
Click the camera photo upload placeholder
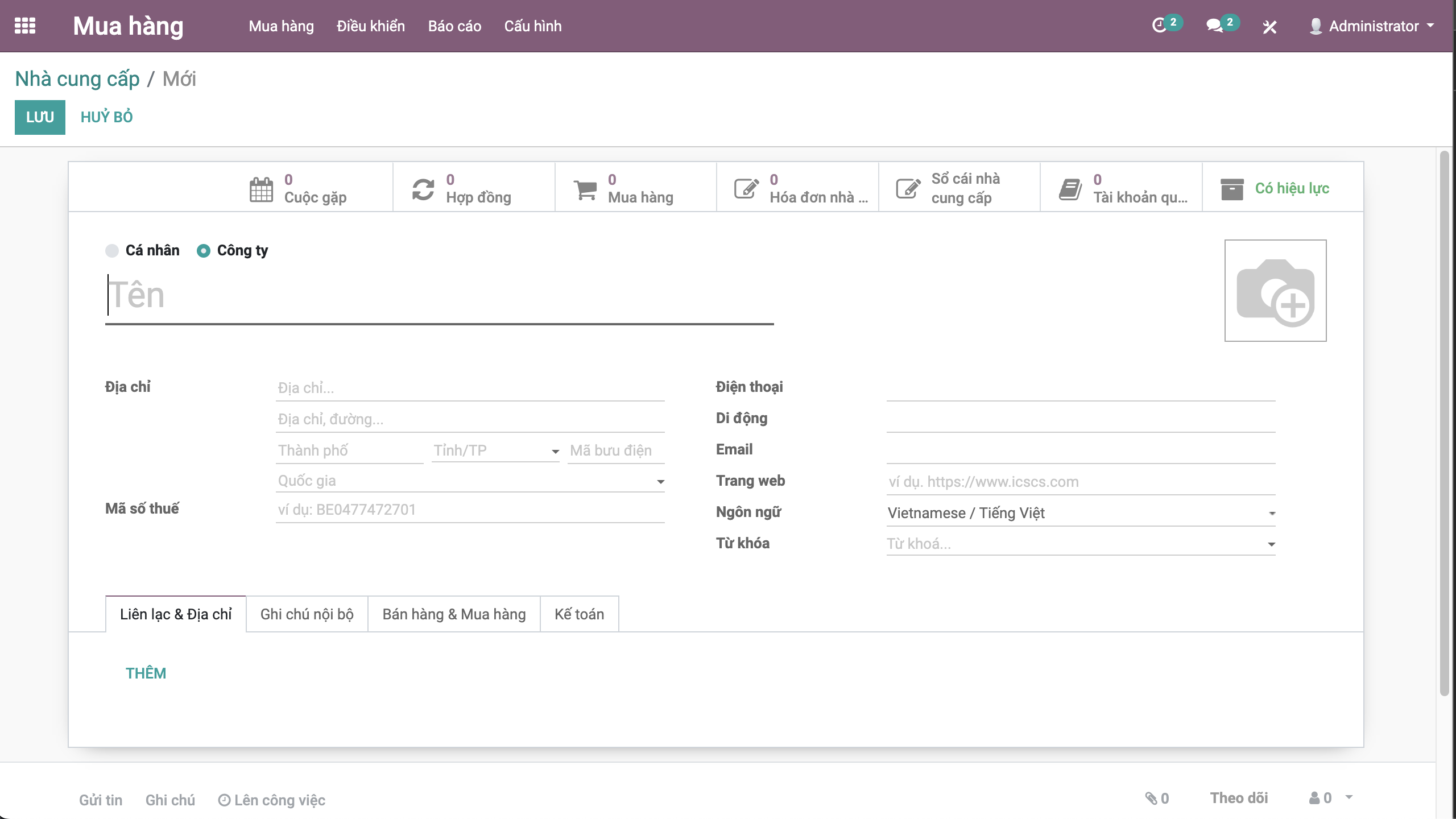click(x=1275, y=291)
